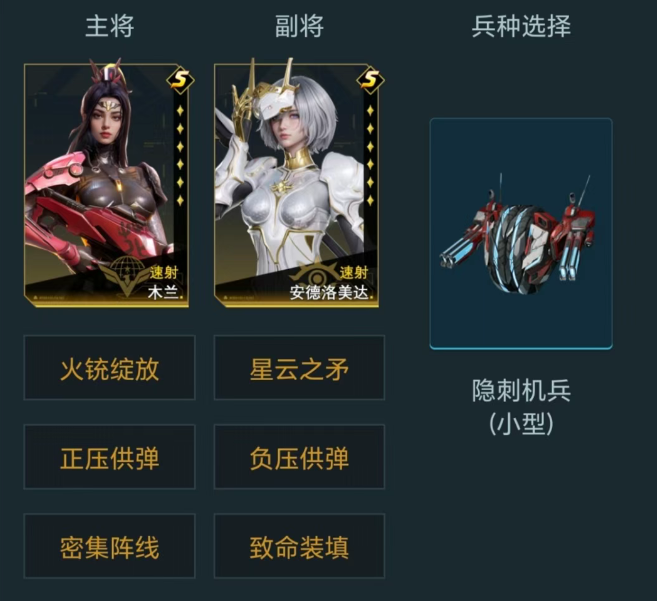The width and height of the screenshot is (657, 601).
Task: Select the 安德洛美达 deputy general card
Action: coord(297,185)
